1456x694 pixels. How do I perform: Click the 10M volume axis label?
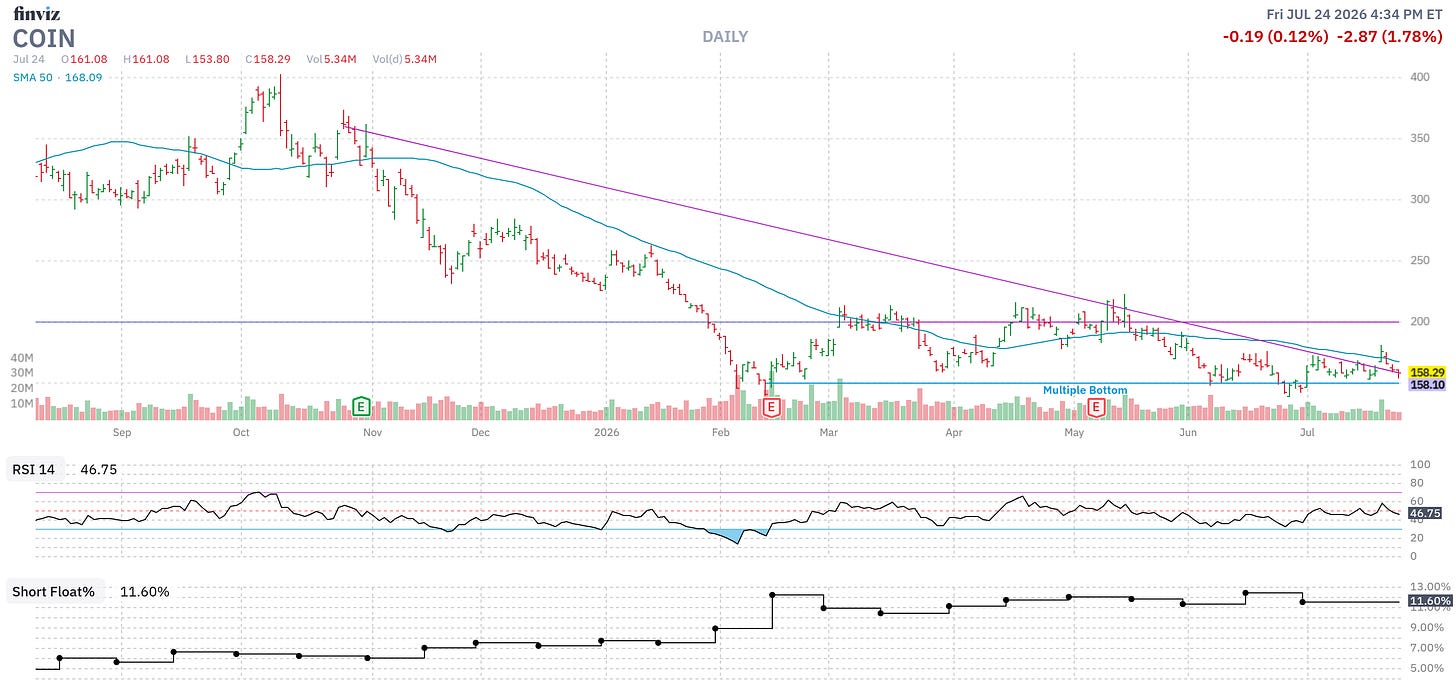pos(23,403)
